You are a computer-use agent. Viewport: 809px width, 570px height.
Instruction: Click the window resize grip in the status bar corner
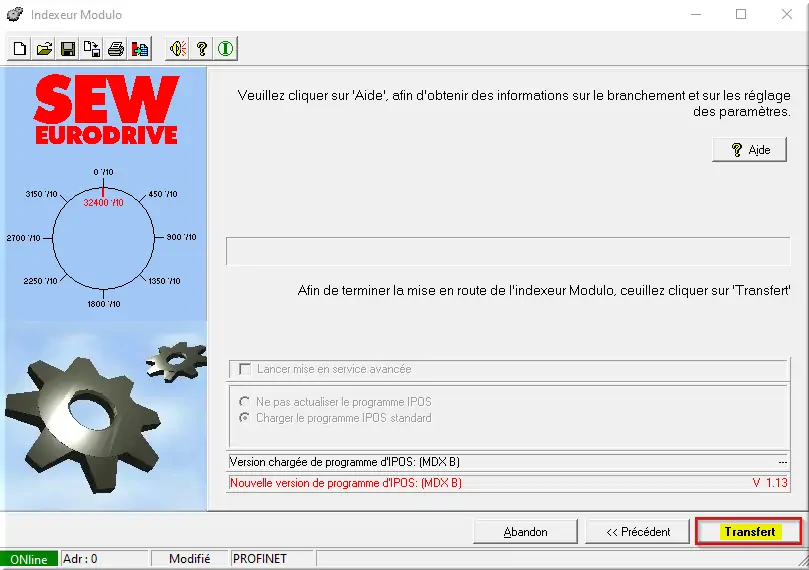click(803, 561)
